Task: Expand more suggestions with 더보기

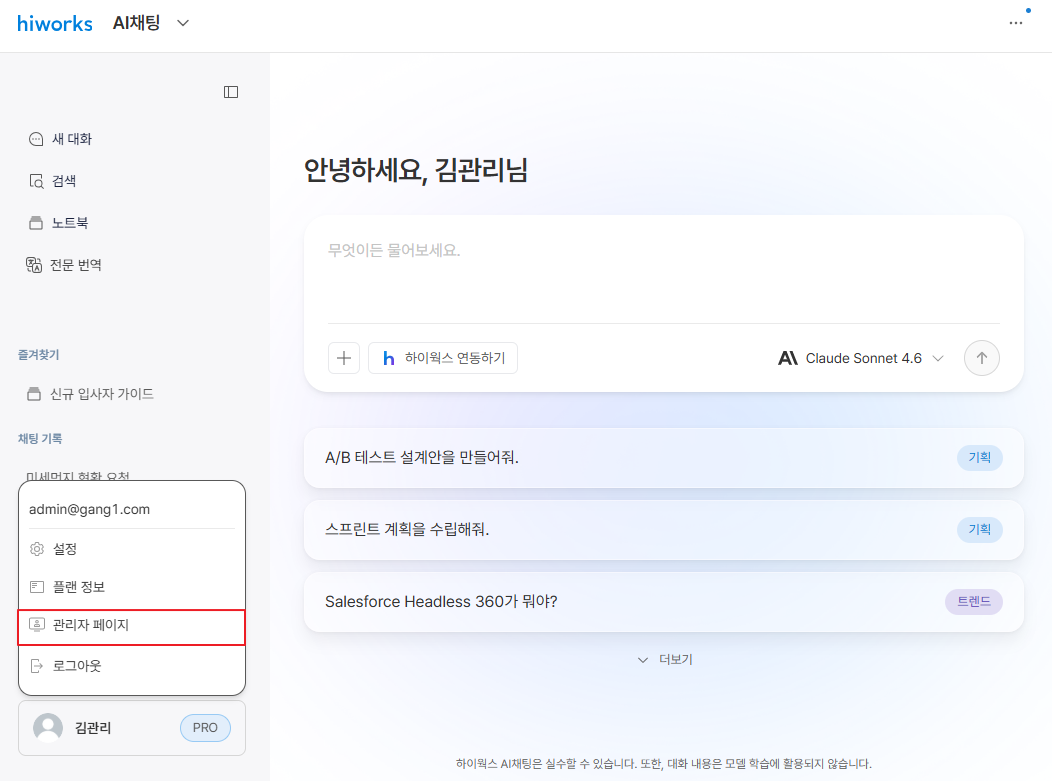Action: click(x=664, y=660)
